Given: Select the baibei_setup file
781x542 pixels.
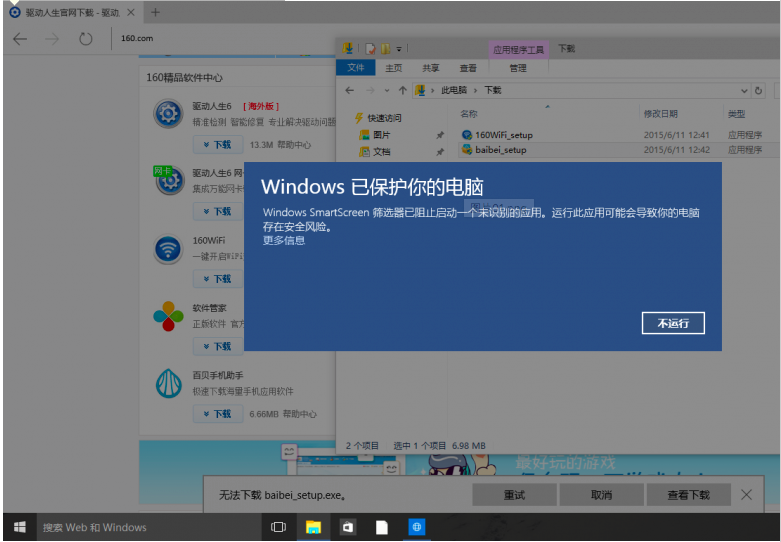Looking at the screenshot, I should point(501,150).
